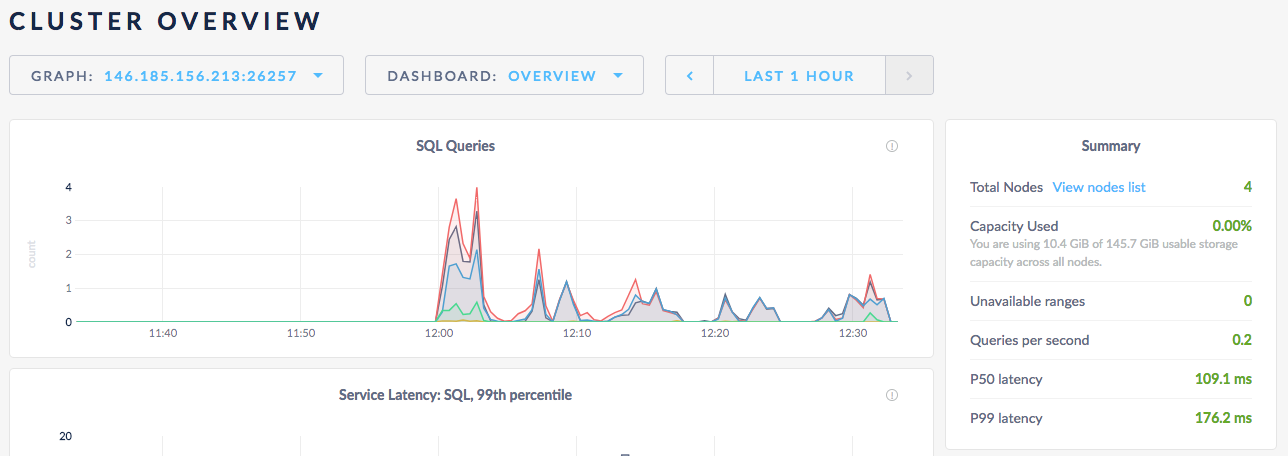Open the Graph node selector dropdown
The height and width of the screenshot is (456, 1288).
pos(176,75)
